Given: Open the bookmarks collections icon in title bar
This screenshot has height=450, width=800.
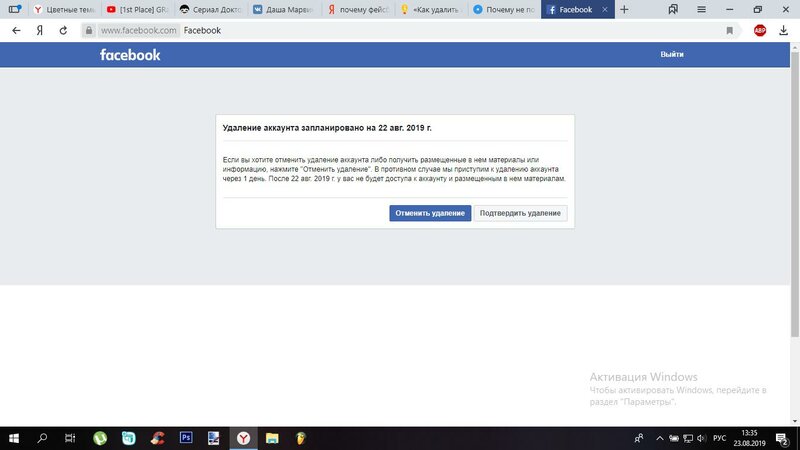Looking at the screenshot, I should coord(673,9).
